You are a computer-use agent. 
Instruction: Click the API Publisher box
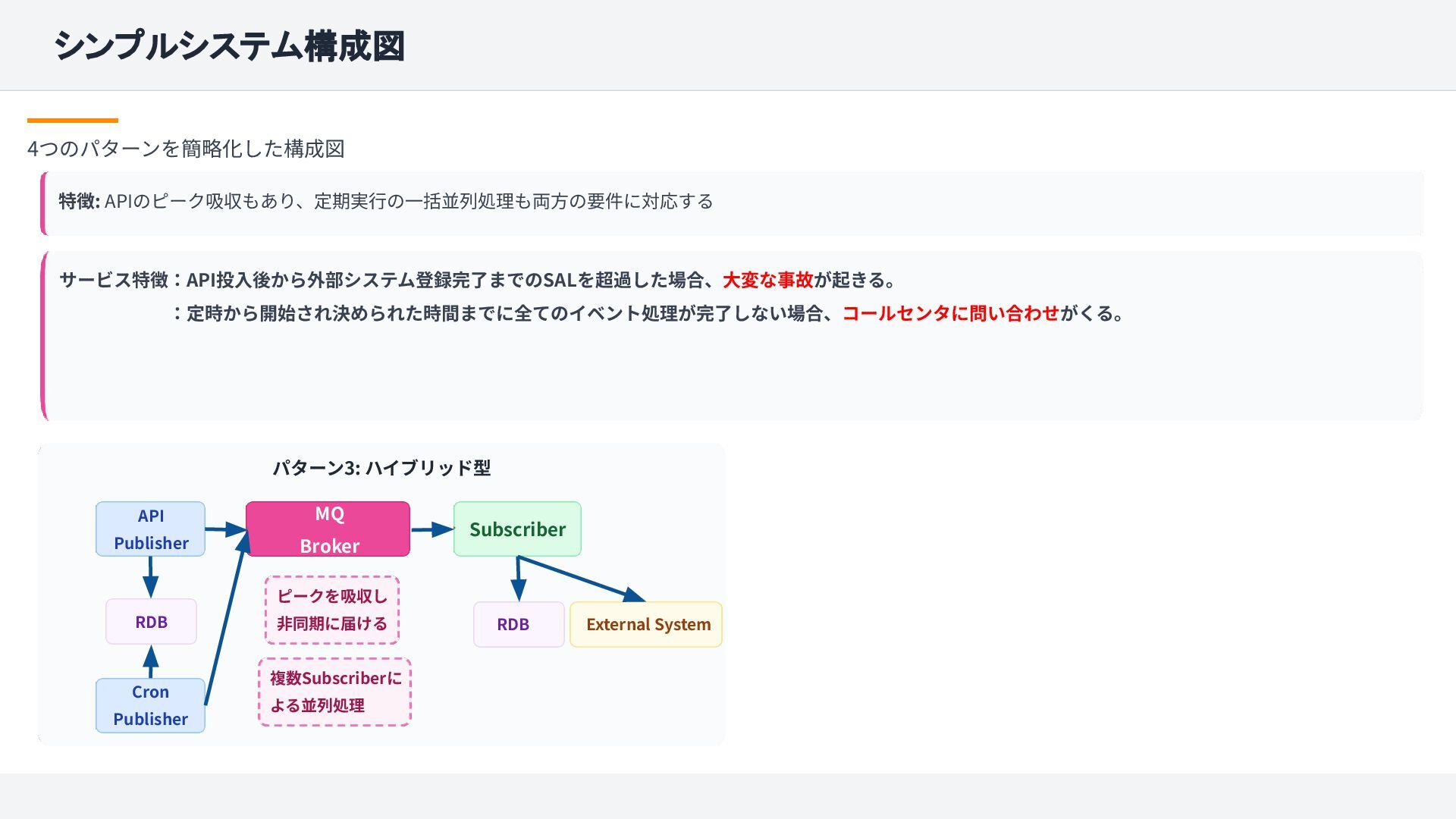150,529
